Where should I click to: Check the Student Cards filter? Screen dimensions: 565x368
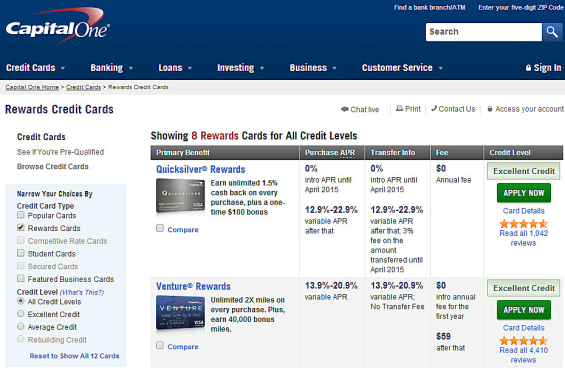(21, 253)
